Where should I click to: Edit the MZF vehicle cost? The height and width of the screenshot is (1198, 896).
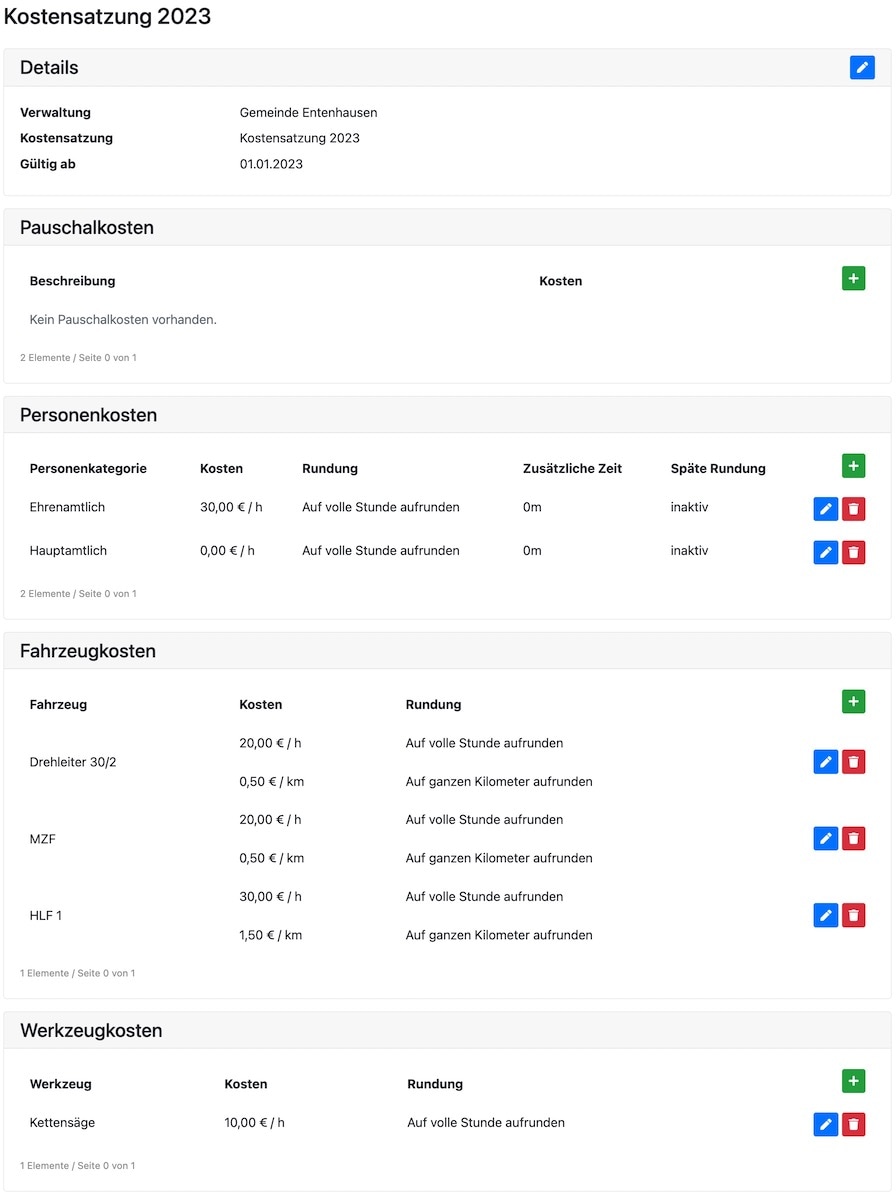tap(825, 839)
